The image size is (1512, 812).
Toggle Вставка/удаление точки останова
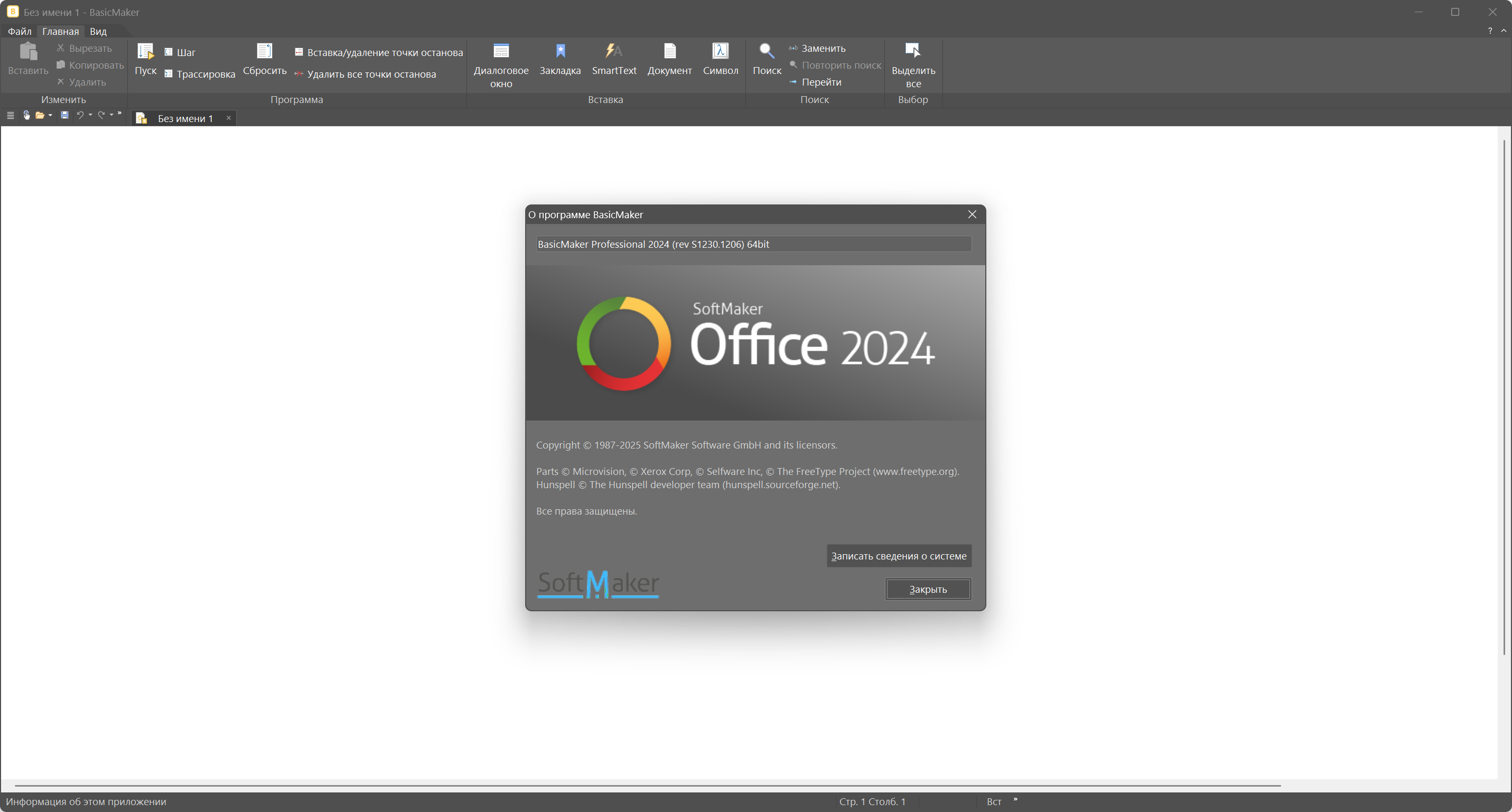(379, 52)
